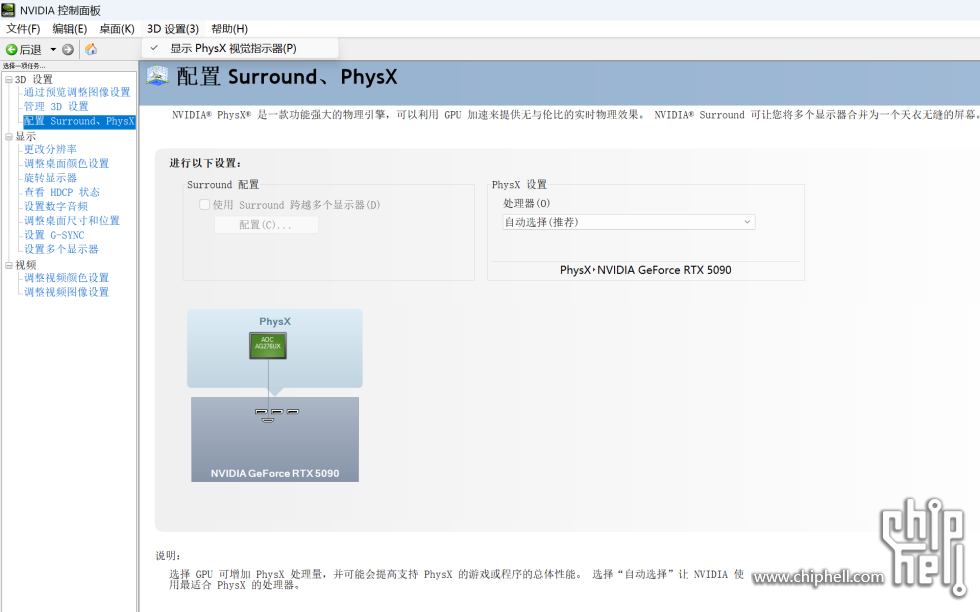Viewport: 980px width, 612px height.
Task: Click the 后退 button label
Action: coord(31,49)
